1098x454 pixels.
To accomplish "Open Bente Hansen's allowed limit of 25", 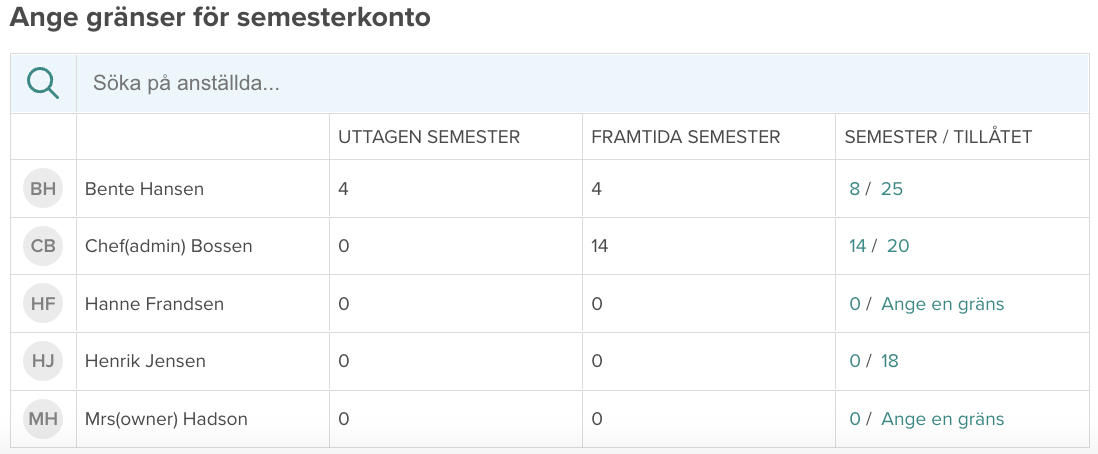I will (x=892, y=188).
